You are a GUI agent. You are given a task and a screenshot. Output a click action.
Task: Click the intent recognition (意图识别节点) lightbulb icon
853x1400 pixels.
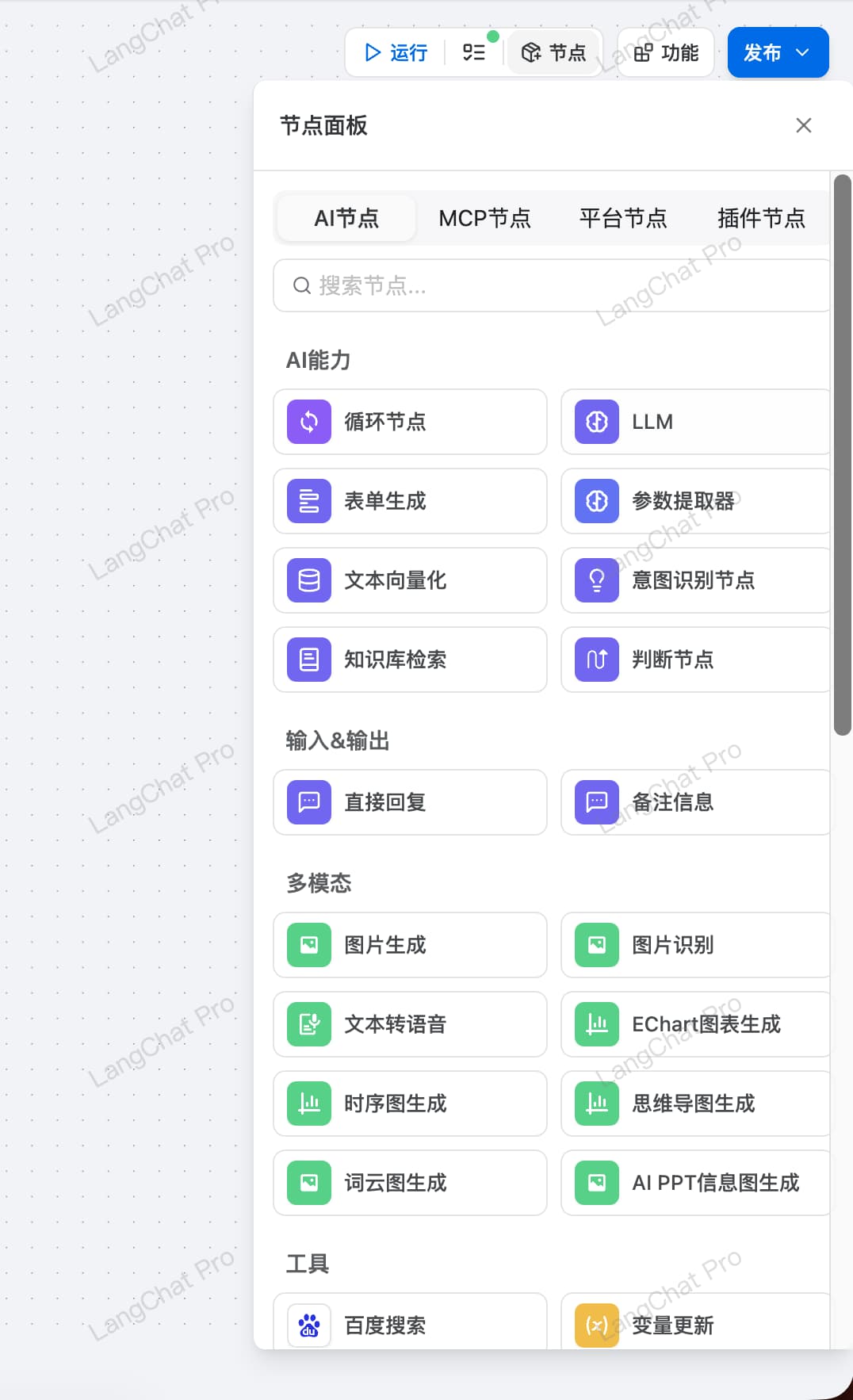pyautogui.click(x=597, y=580)
